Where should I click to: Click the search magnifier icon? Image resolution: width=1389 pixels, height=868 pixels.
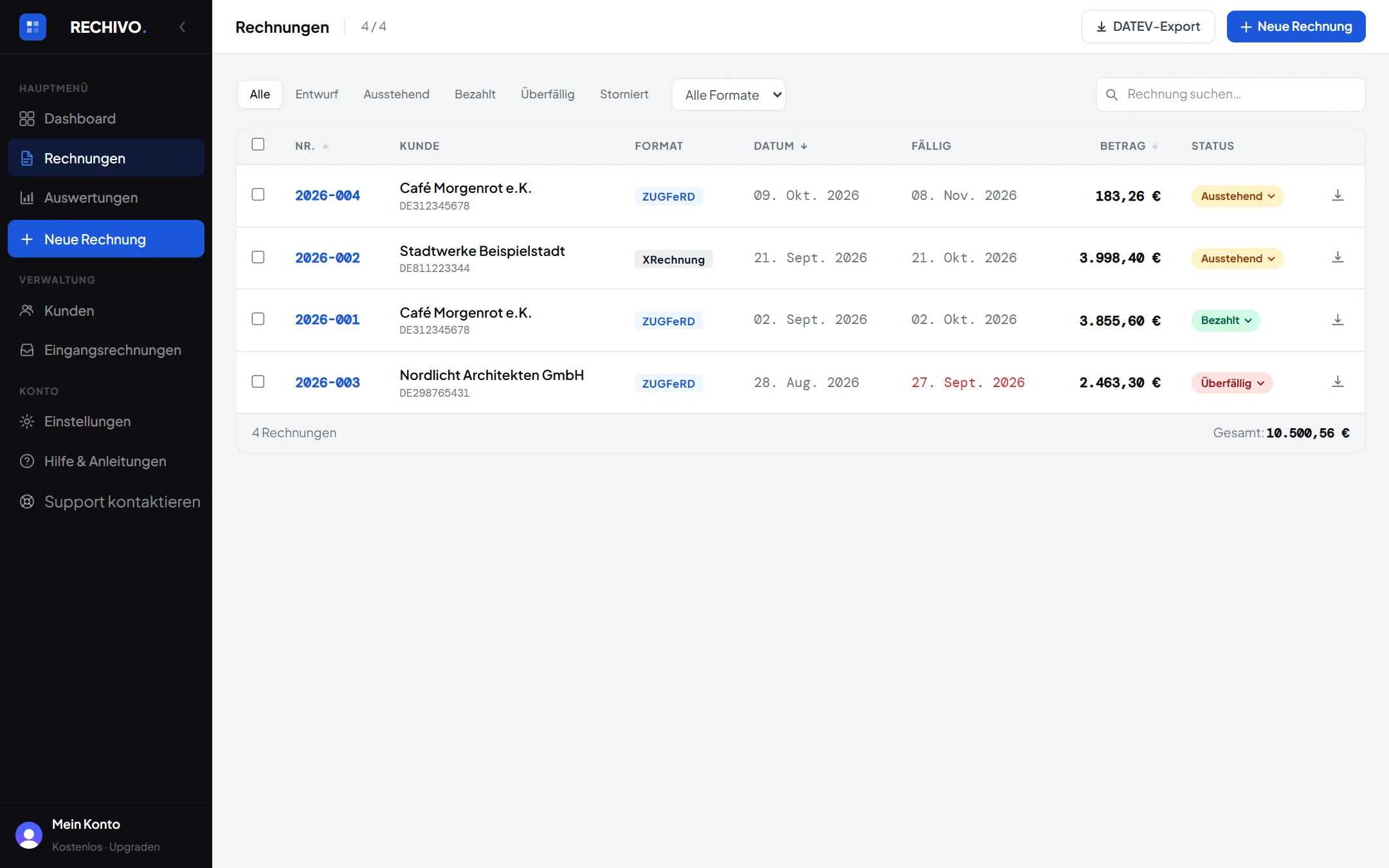[1112, 95]
